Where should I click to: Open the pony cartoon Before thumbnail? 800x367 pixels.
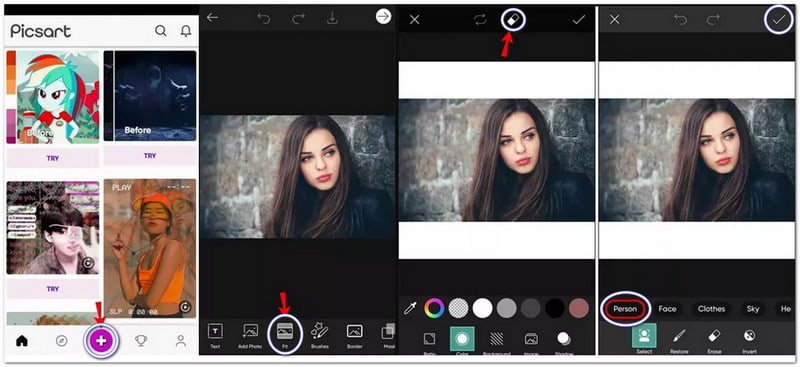[53, 97]
